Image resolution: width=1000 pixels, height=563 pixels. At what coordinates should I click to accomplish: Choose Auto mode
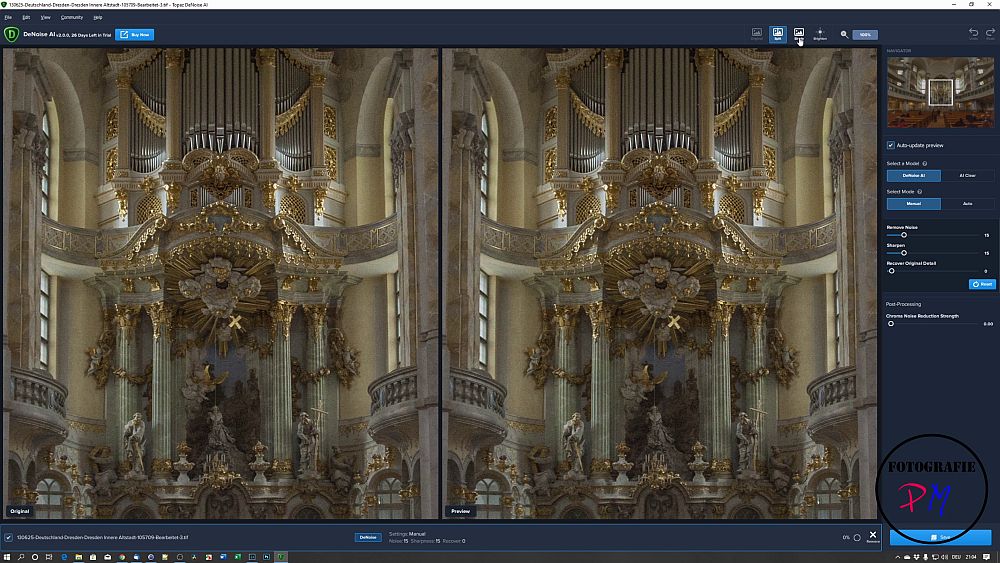pos(967,203)
